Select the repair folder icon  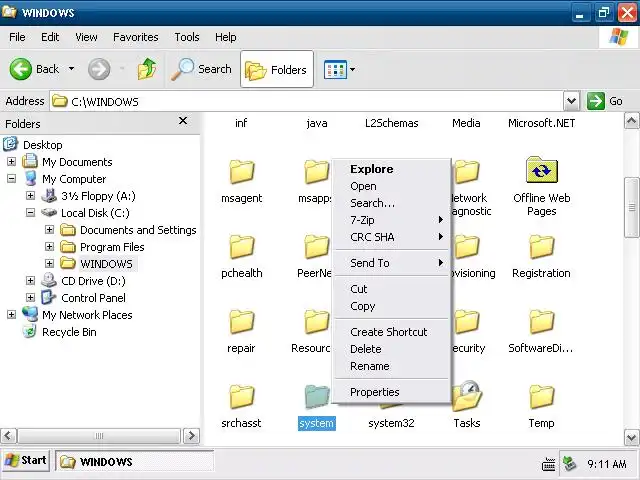click(242, 322)
